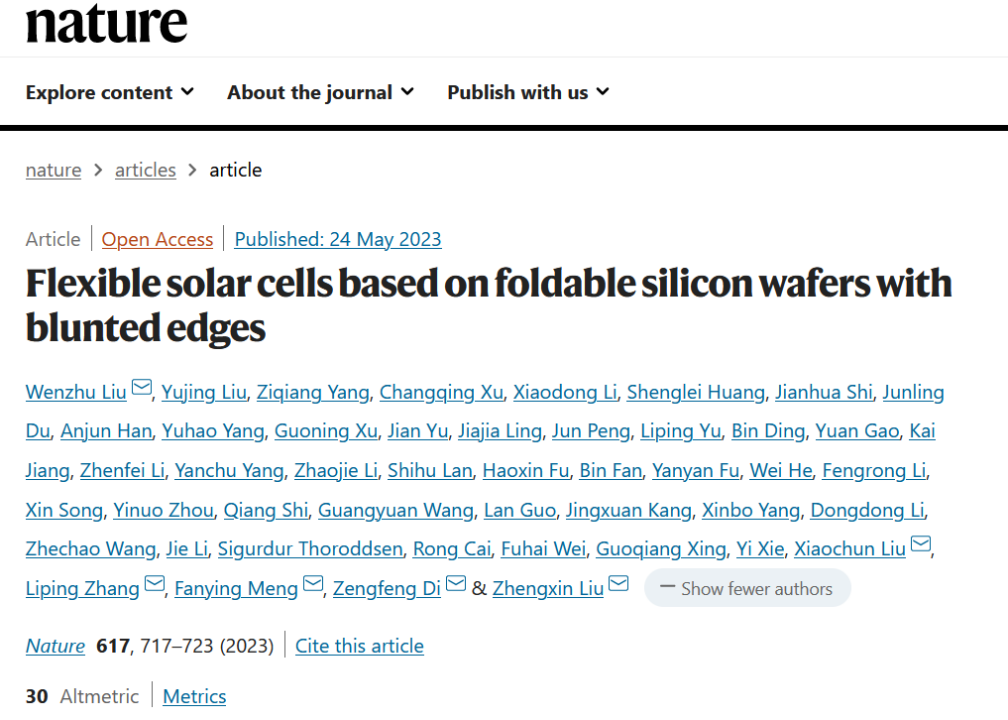Click the Nature logo at top

coord(106,22)
